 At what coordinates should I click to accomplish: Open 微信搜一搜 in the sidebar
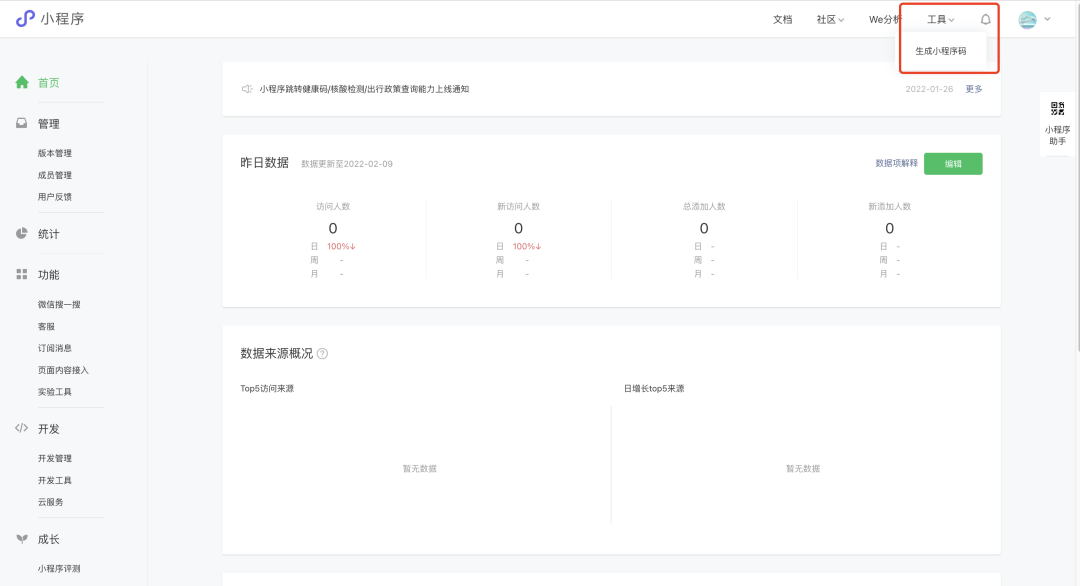point(59,305)
